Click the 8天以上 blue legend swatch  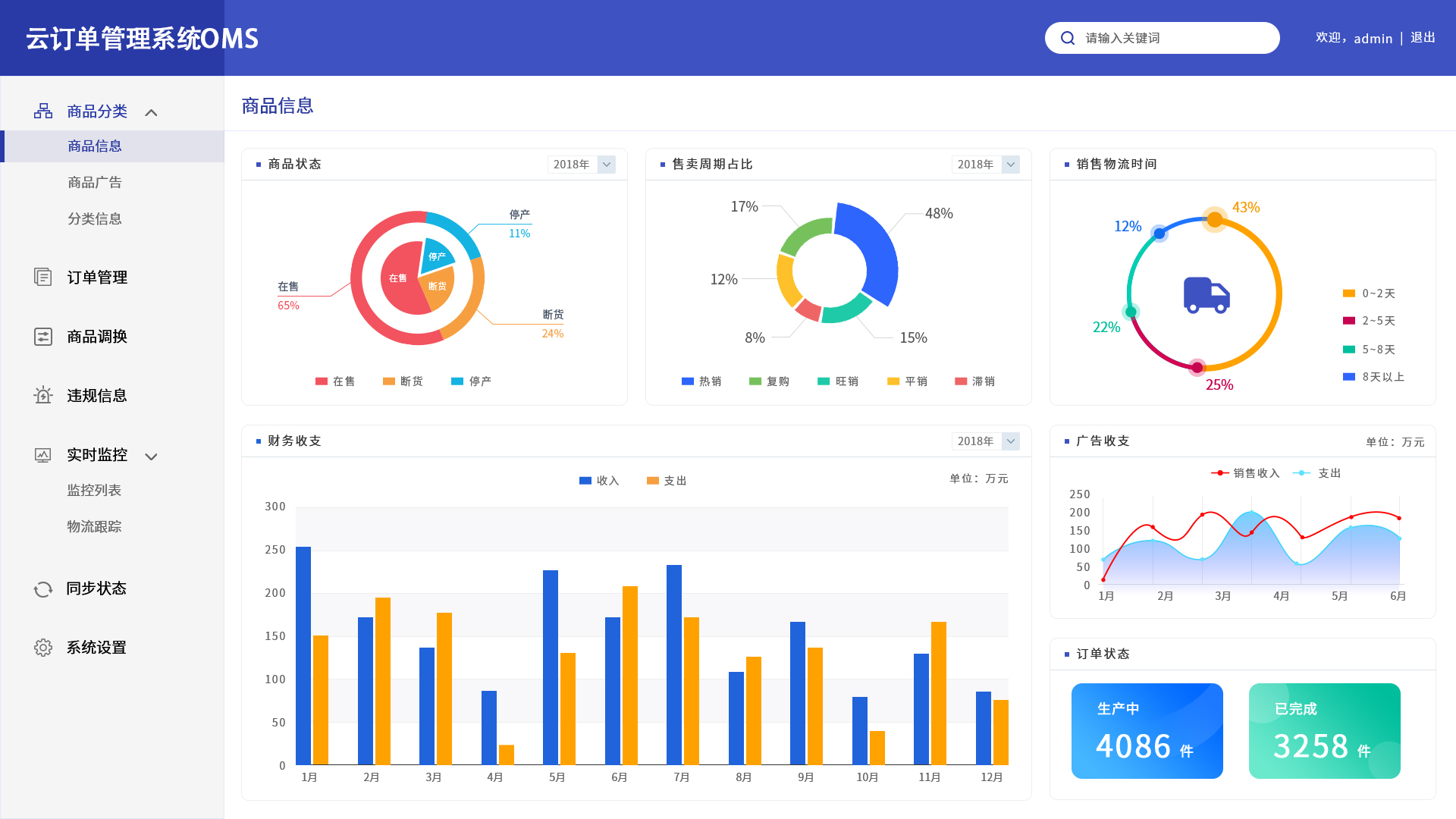(1349, 377)
